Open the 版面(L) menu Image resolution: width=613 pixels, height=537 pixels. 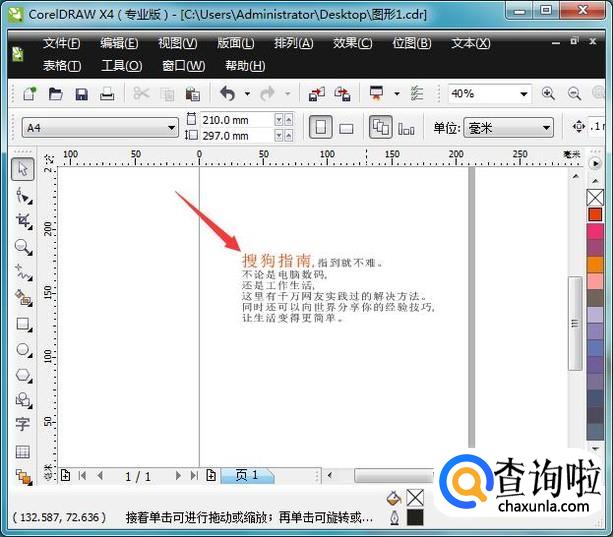tap(235, 43)
